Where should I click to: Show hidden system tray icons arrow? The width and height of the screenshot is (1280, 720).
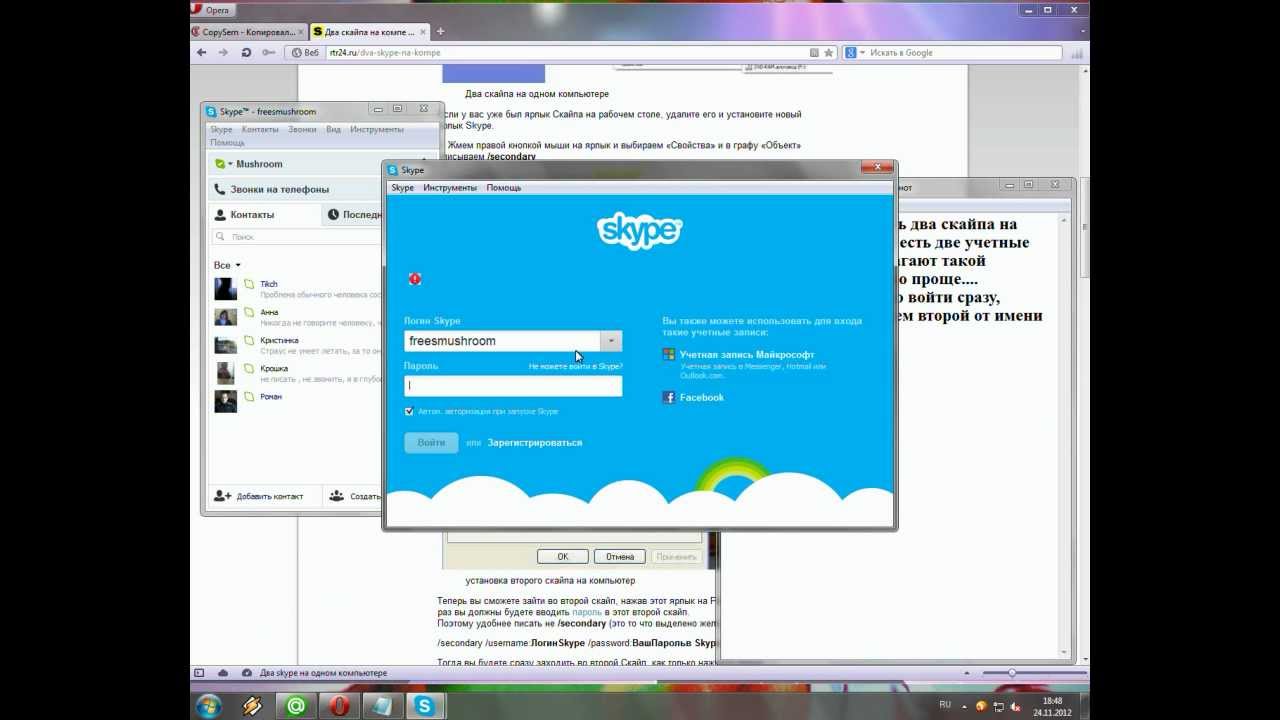(967, 706)
